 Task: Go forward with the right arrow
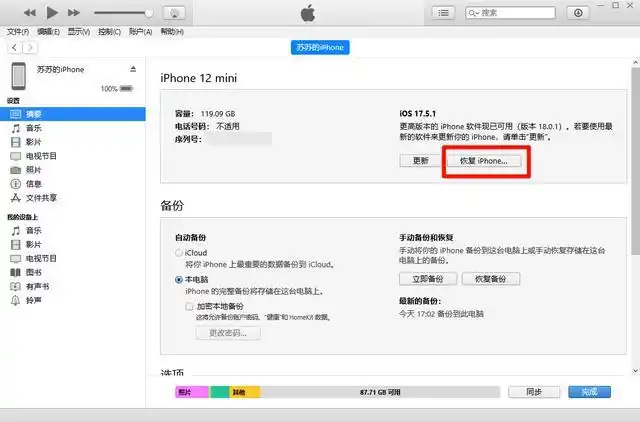click(30, 48)
